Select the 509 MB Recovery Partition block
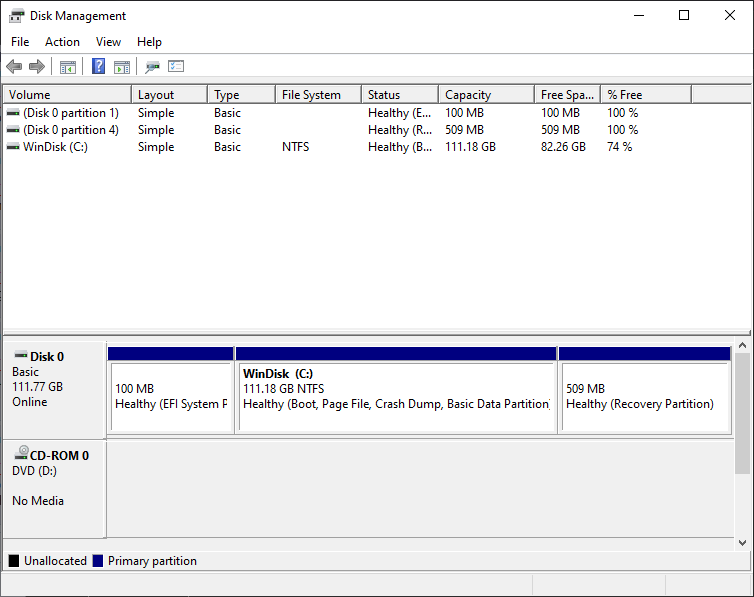This screenshot has width=754, height=597. tap(645, 390)
